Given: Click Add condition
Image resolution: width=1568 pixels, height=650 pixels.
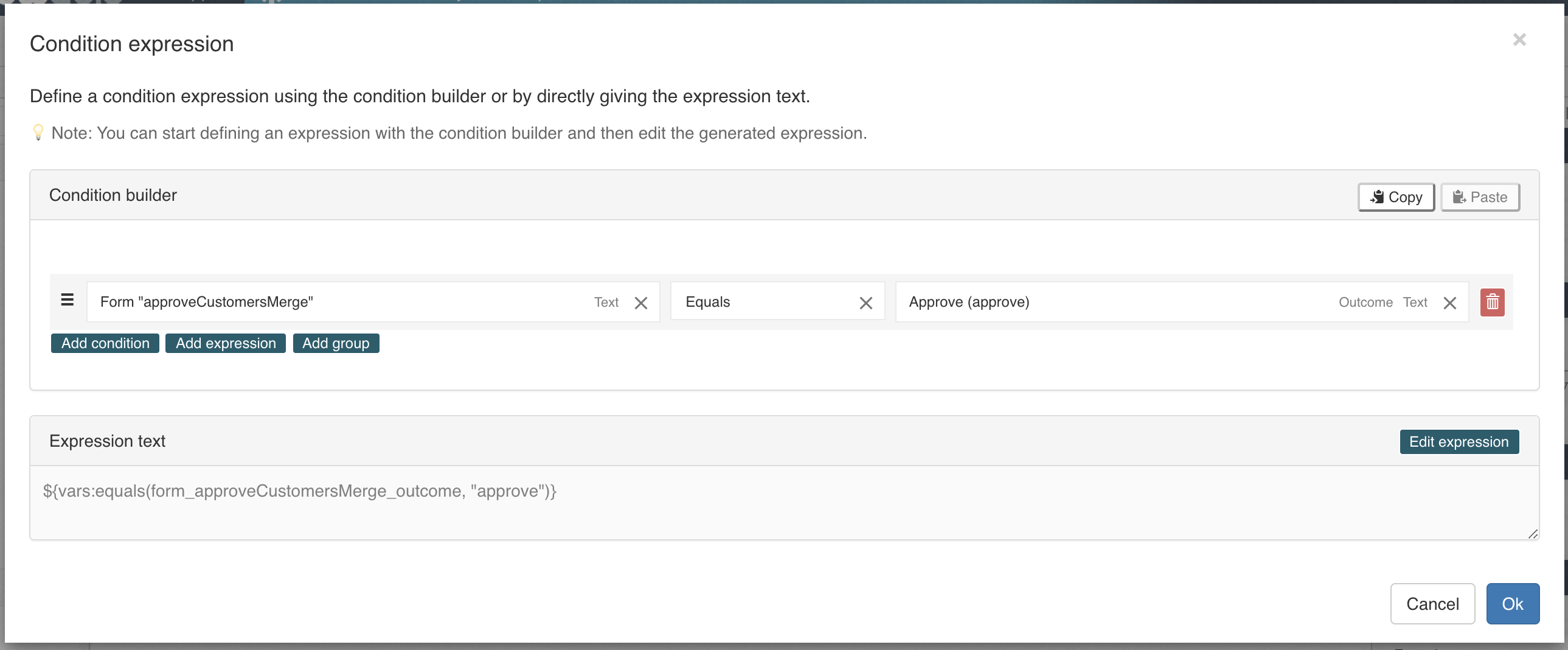Looking at the screenshot, I should 105,343.
